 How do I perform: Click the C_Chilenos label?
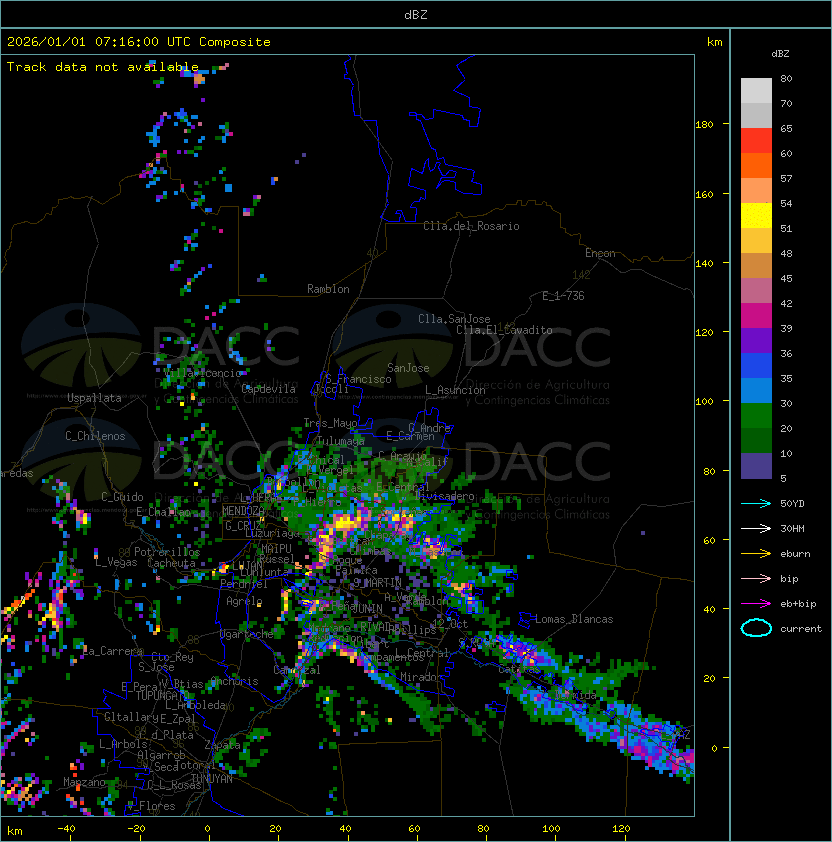click(x=95, y=436)
